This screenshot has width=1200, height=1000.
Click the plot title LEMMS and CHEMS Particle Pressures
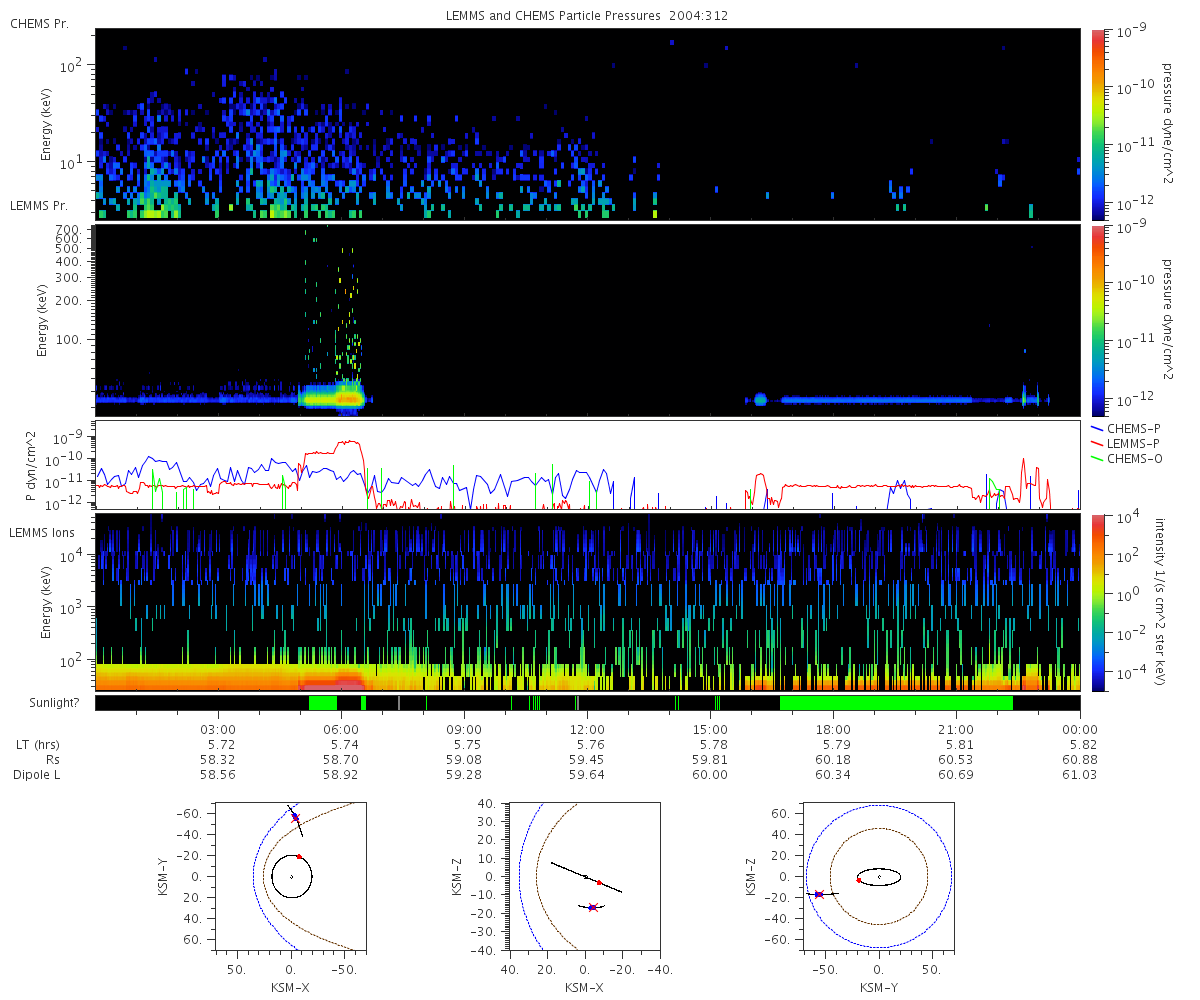(597, 17)
